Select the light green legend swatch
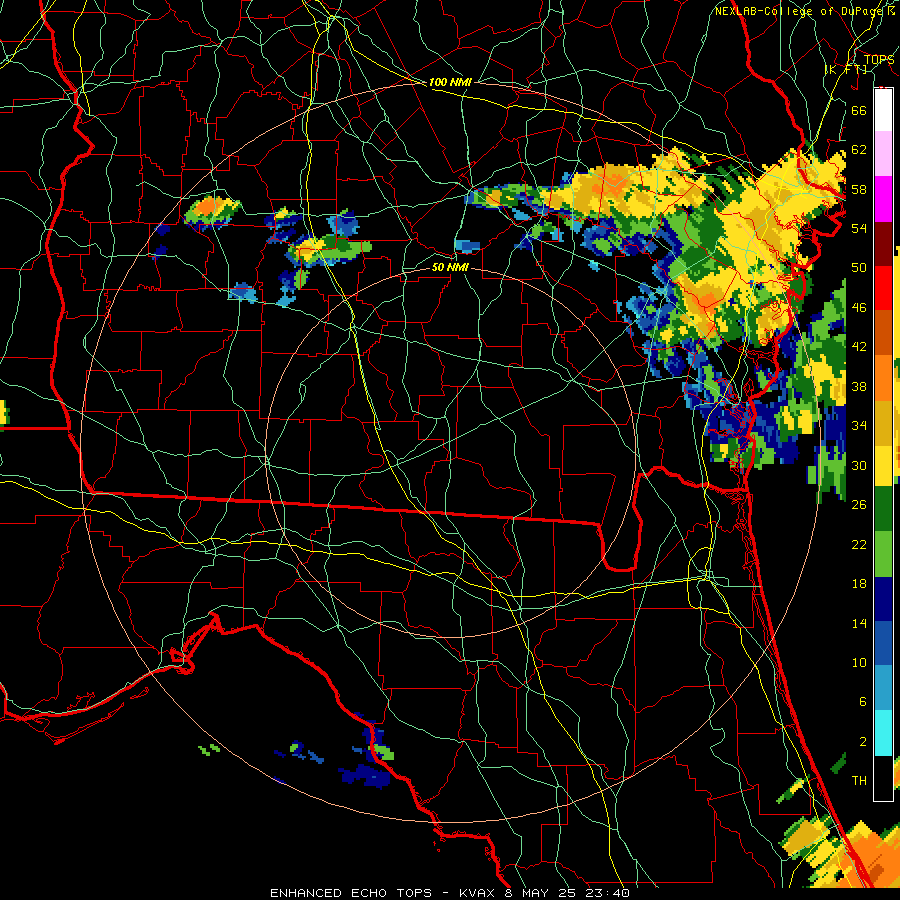 [883, 554]
